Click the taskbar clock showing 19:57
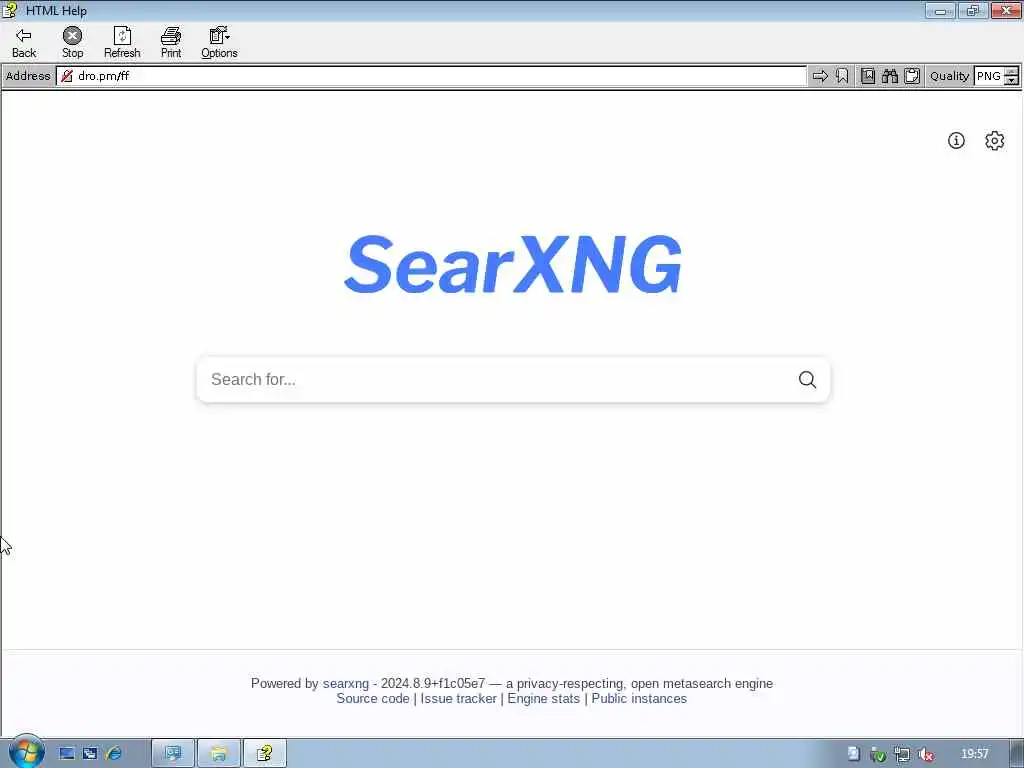Viewport: 1024px width, 768px height. [974, 754]
